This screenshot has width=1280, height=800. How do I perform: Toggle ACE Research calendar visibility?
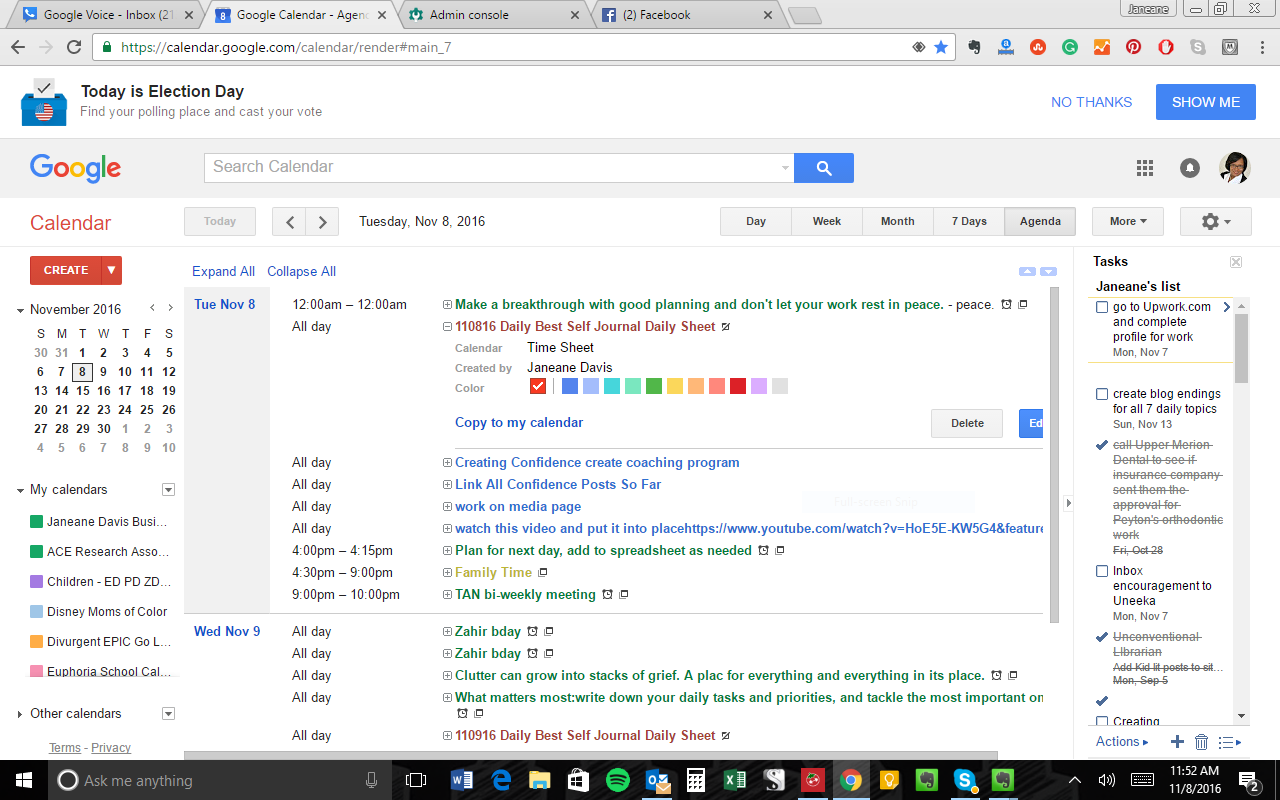click(x=37, y=552)
